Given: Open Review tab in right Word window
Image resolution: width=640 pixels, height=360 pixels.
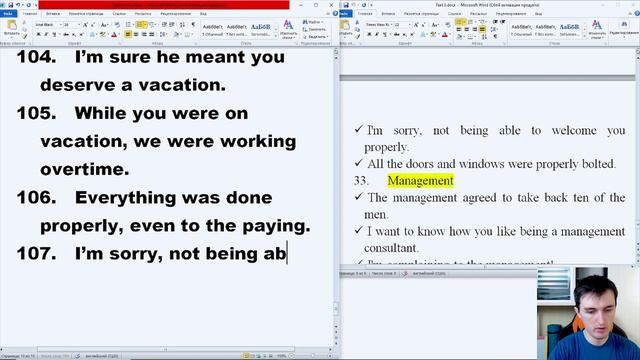Looking at the screenshot, I should click(511, 14).
